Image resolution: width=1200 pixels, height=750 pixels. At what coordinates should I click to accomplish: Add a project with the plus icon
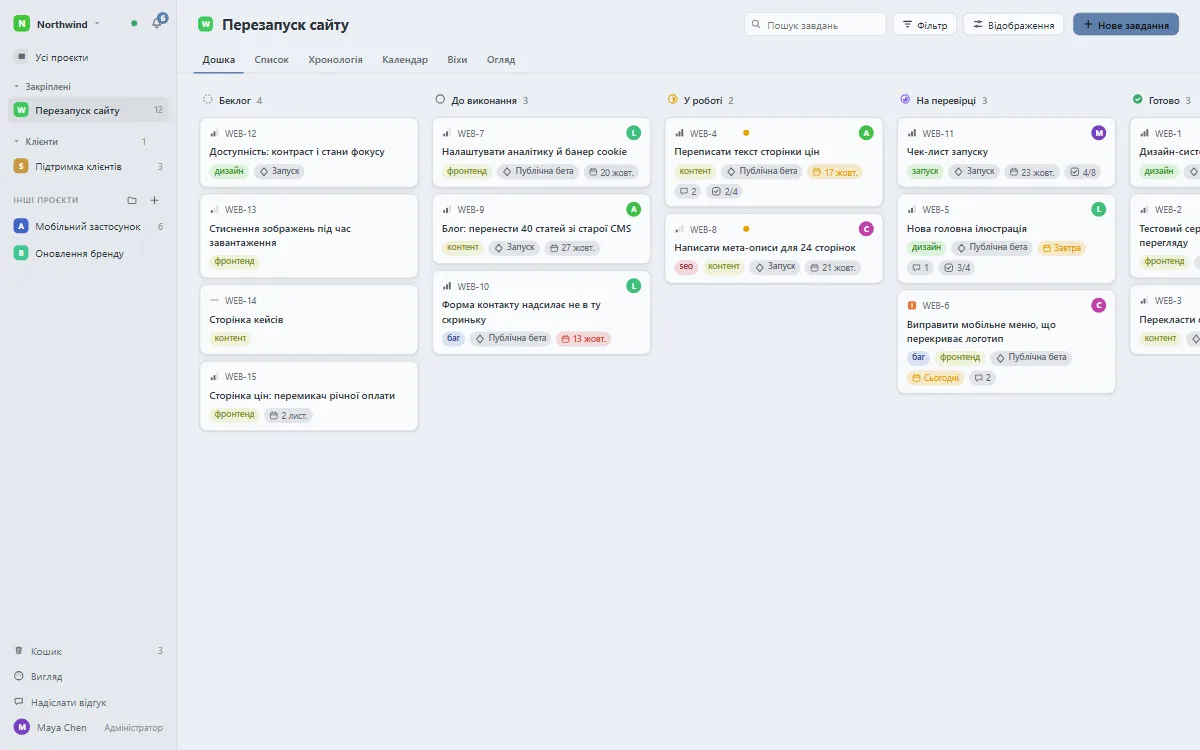(154, 200)
